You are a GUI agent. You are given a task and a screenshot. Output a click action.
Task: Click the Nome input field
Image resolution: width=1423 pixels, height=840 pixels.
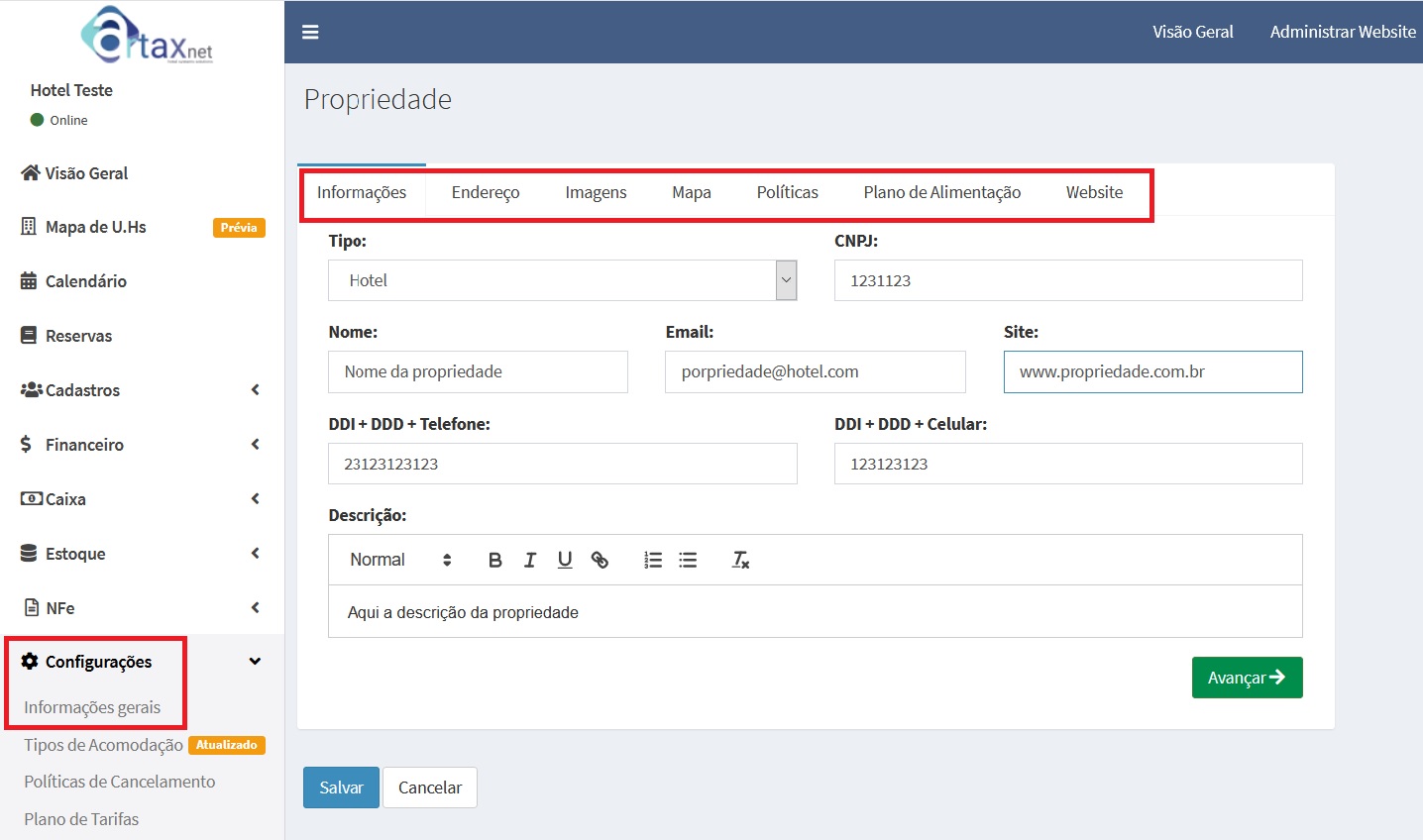[478, 371]
